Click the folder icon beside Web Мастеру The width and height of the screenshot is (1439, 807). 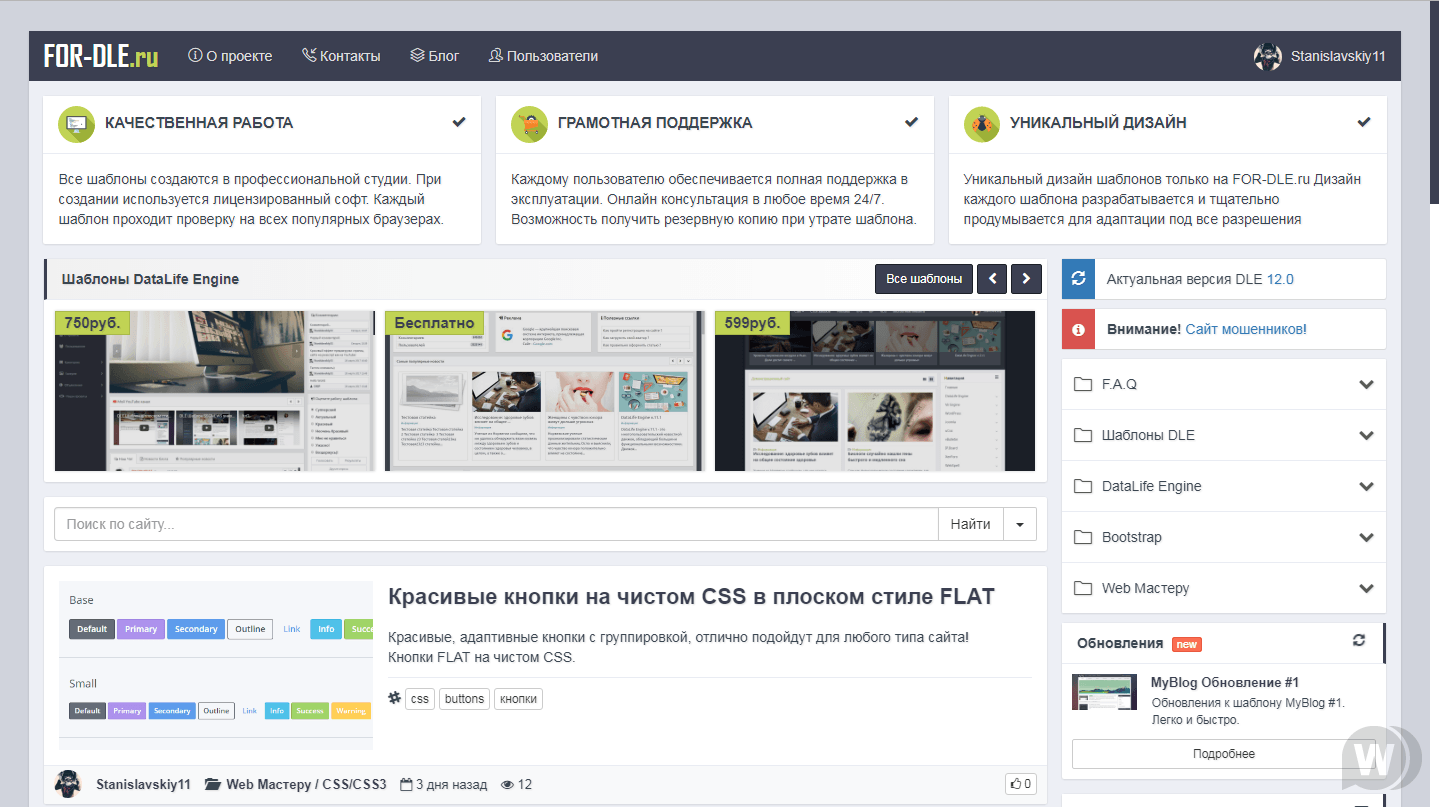1082,588
